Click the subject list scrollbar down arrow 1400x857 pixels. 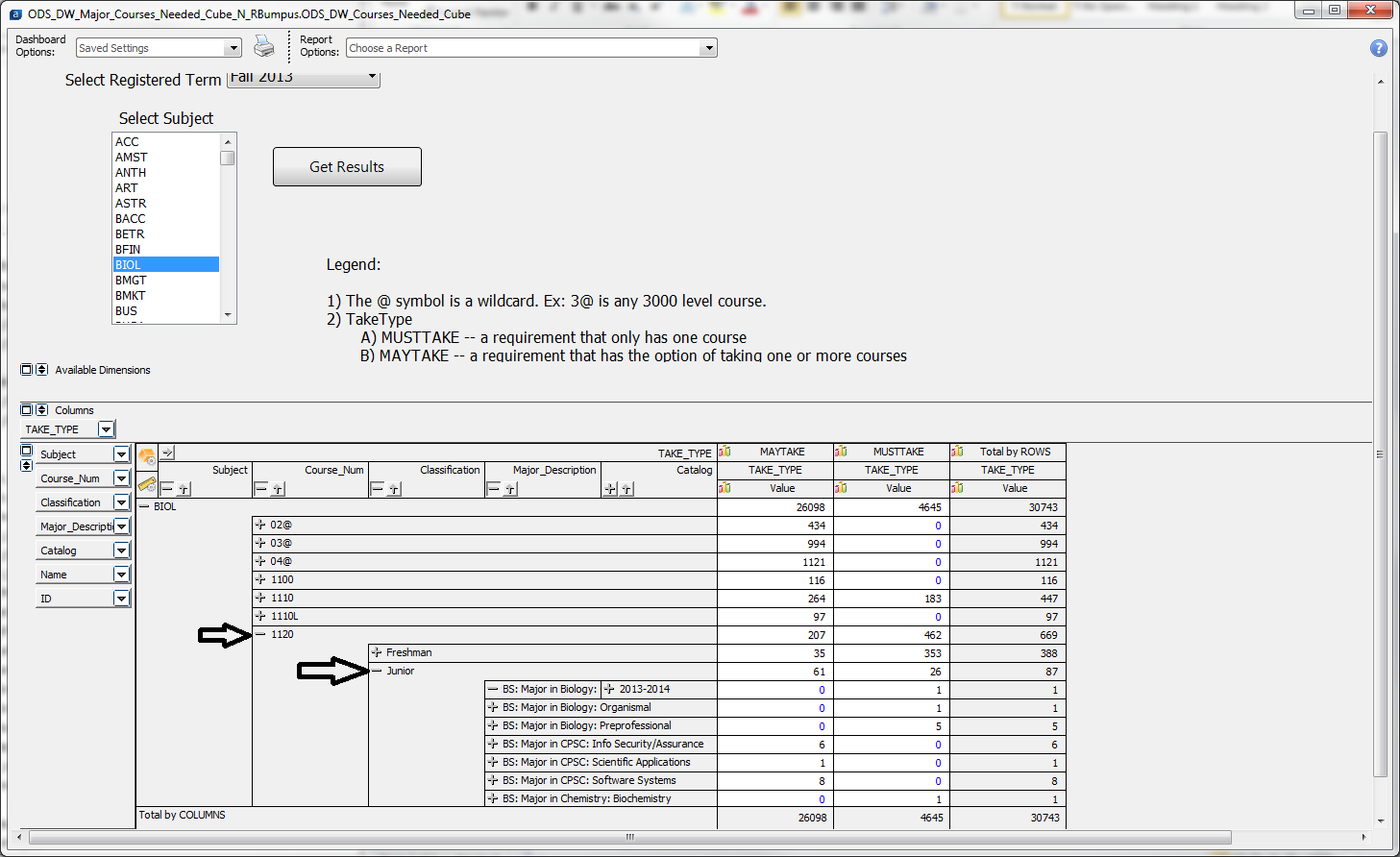click(x=228, y=314)
